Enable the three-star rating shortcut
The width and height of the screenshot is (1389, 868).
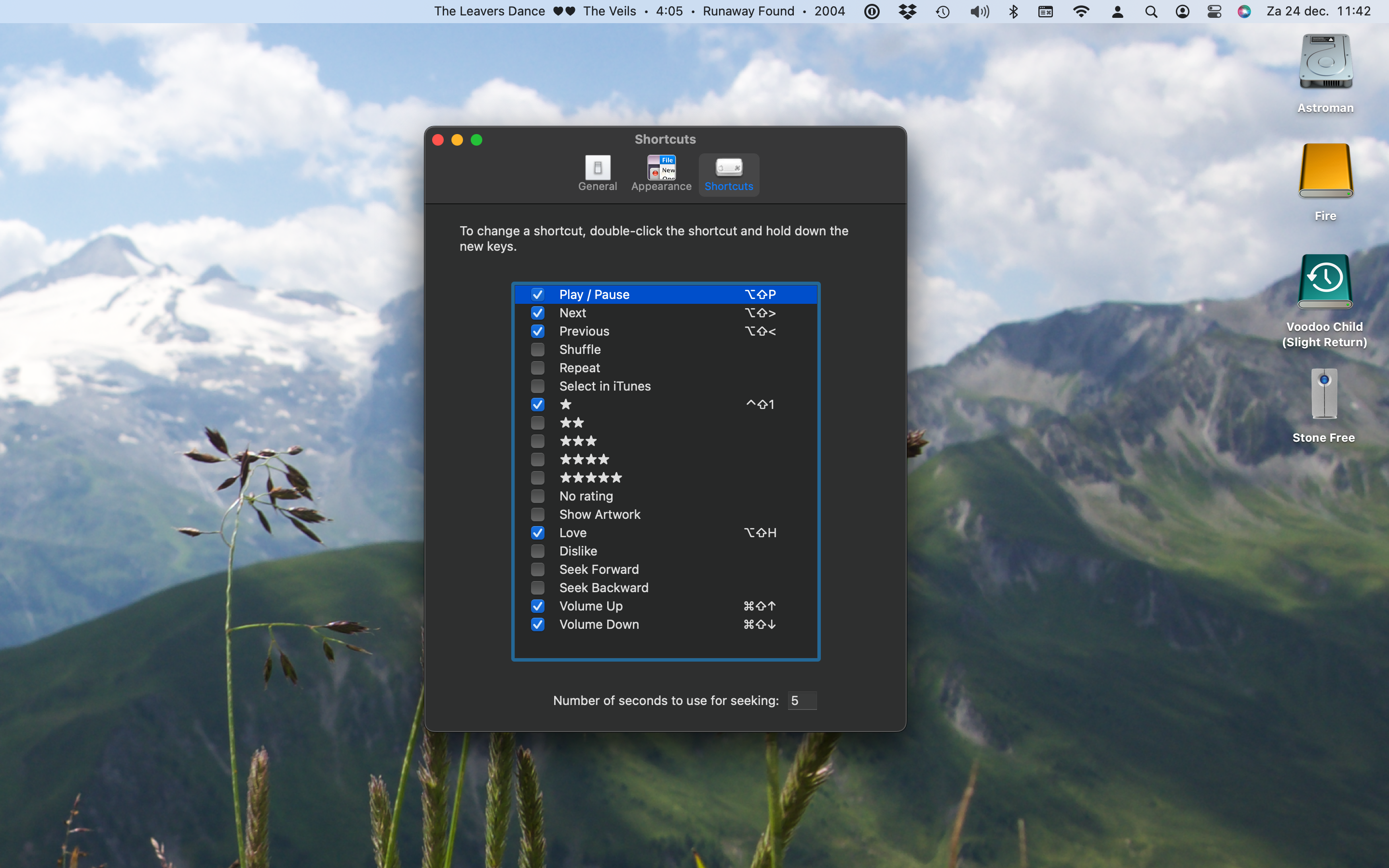click(x=537, y=441)
